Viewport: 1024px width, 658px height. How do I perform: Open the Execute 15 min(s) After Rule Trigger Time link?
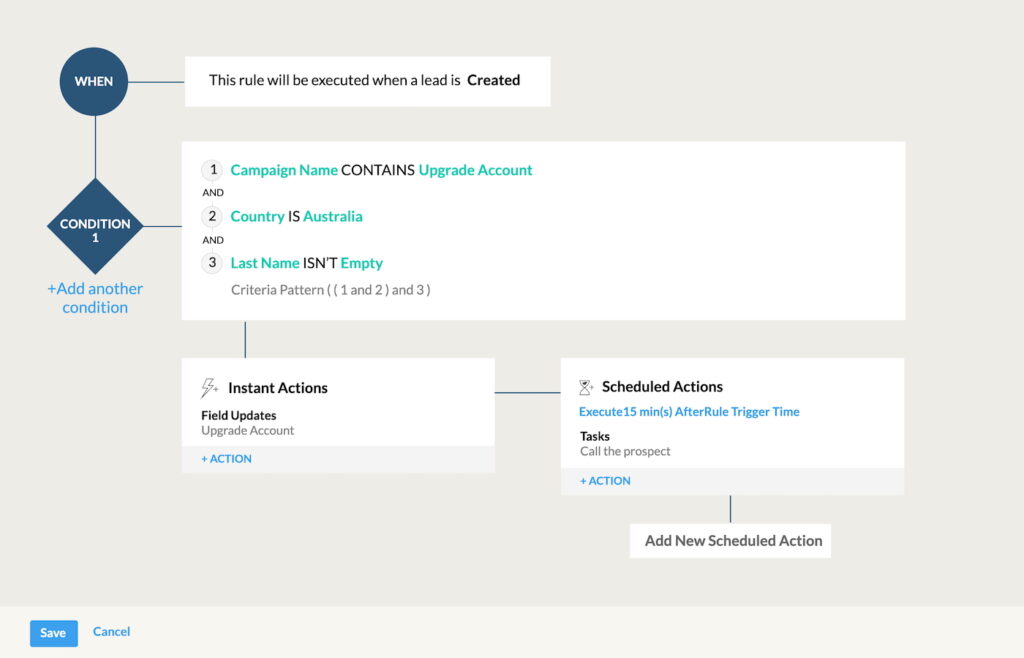(689, 412)
